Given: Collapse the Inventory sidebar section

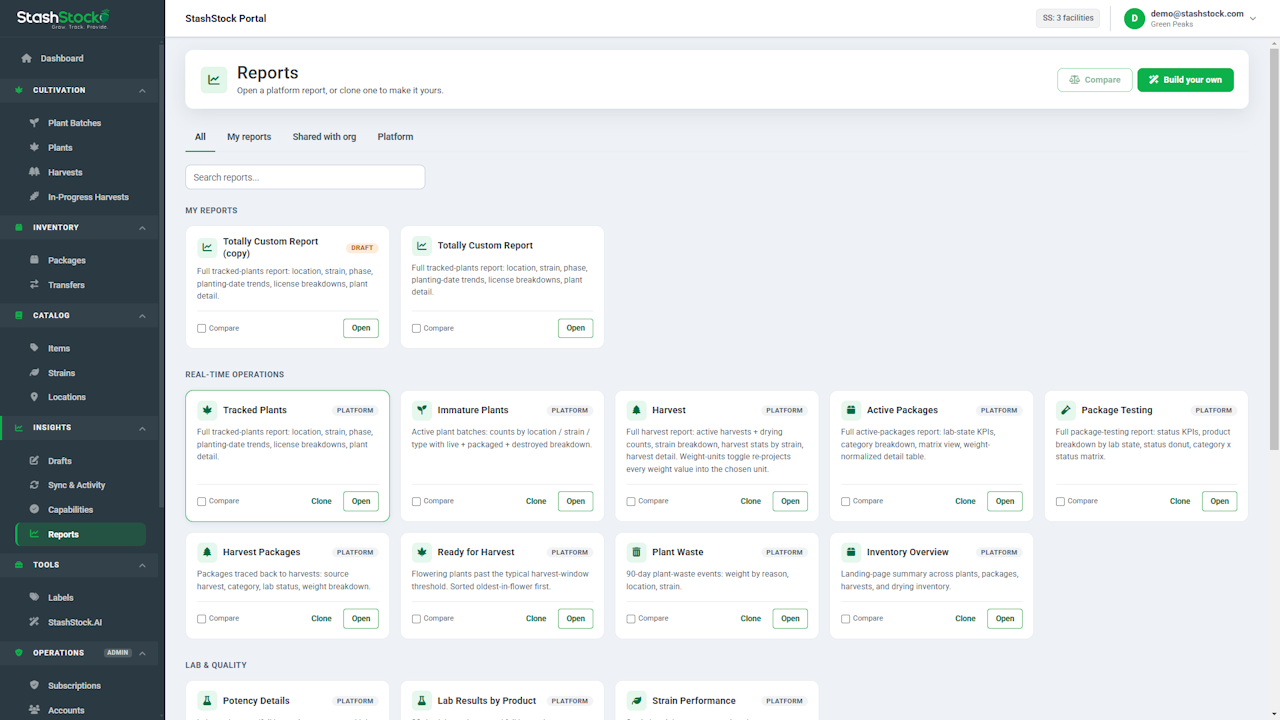Looking at the screenshot, I should click(x=142, y=228).
